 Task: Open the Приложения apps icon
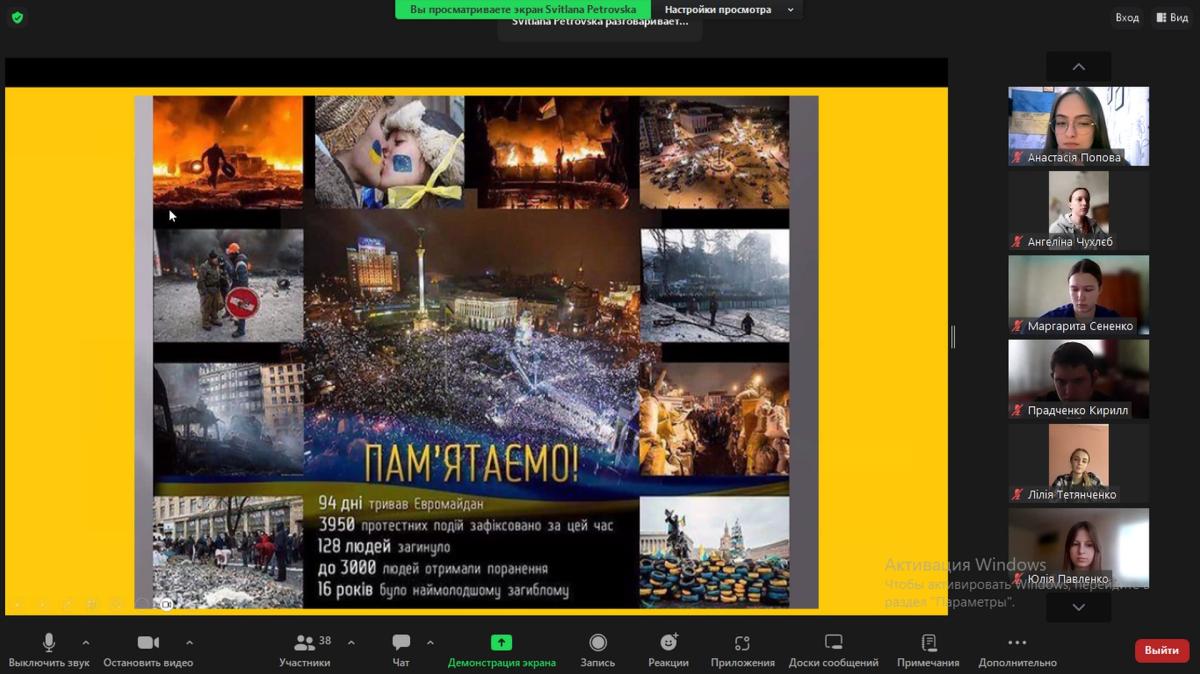(742, 643)
